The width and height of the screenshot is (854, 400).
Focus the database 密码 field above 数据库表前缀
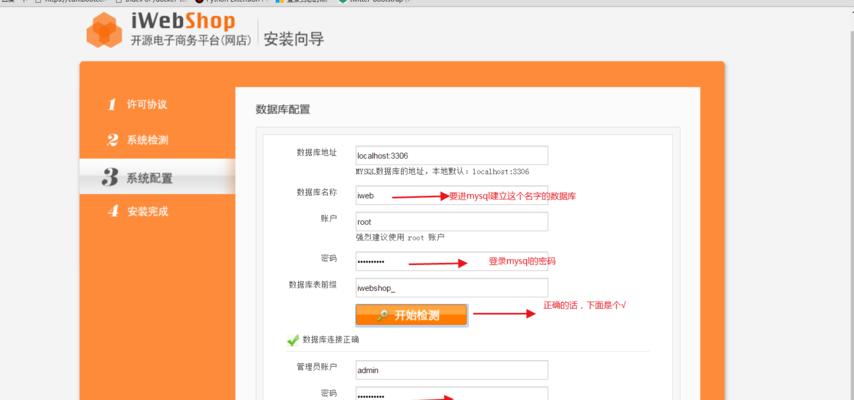(x=452, y=262)
